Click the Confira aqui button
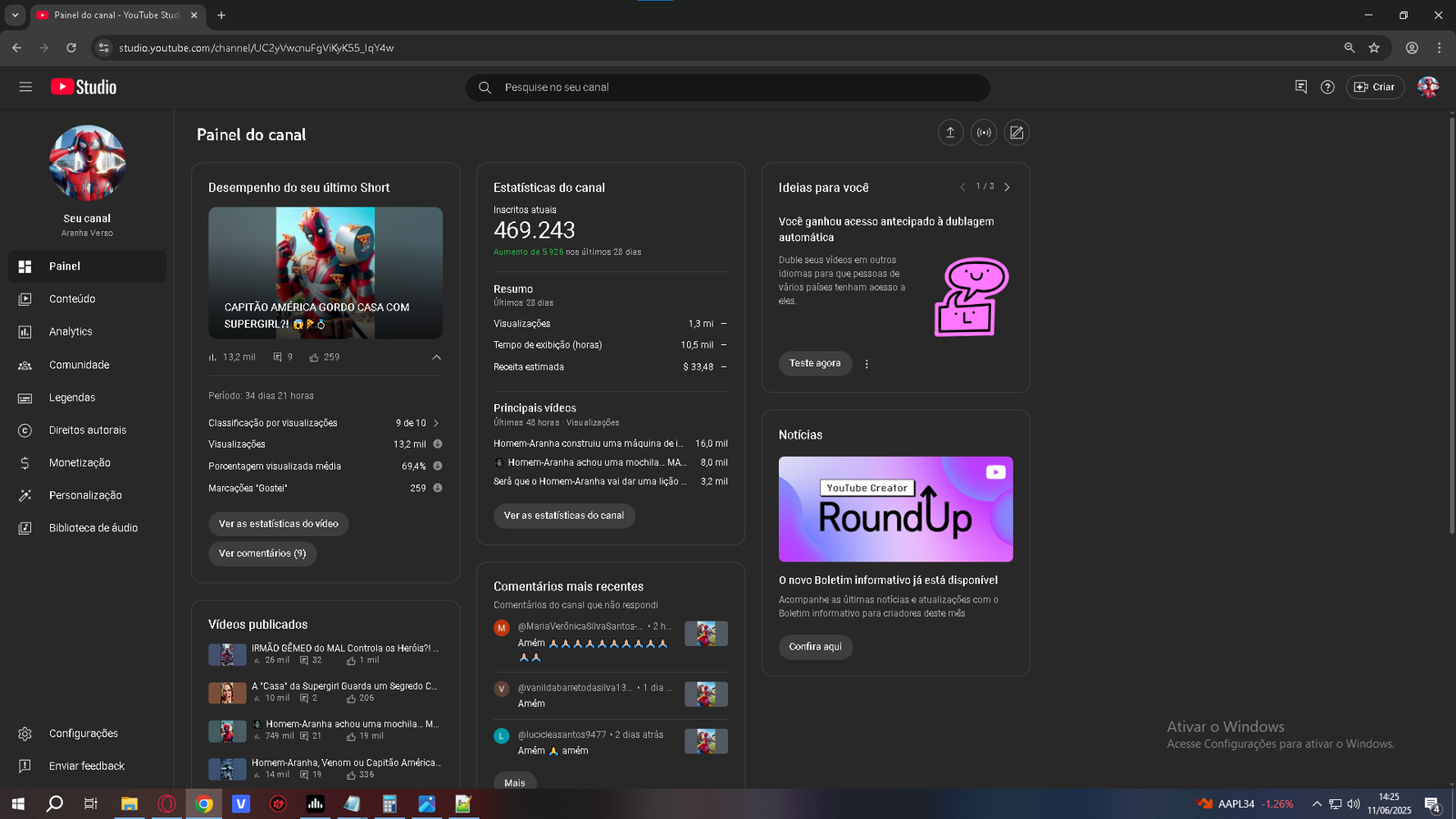This screenshot has height=819, width=1456. tap(815, 647)
